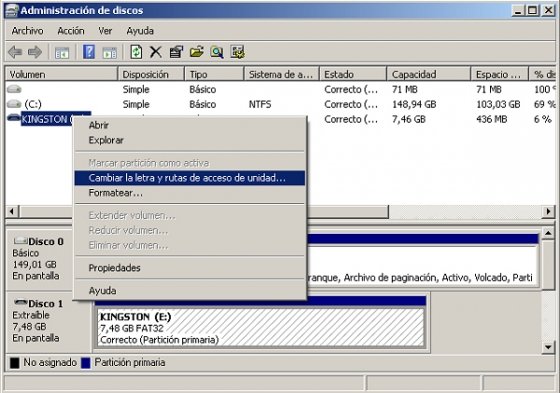Click the blue Partición primaria legend swatch
The height and width of the screenshot is (393, 560).
pos(86,363)
